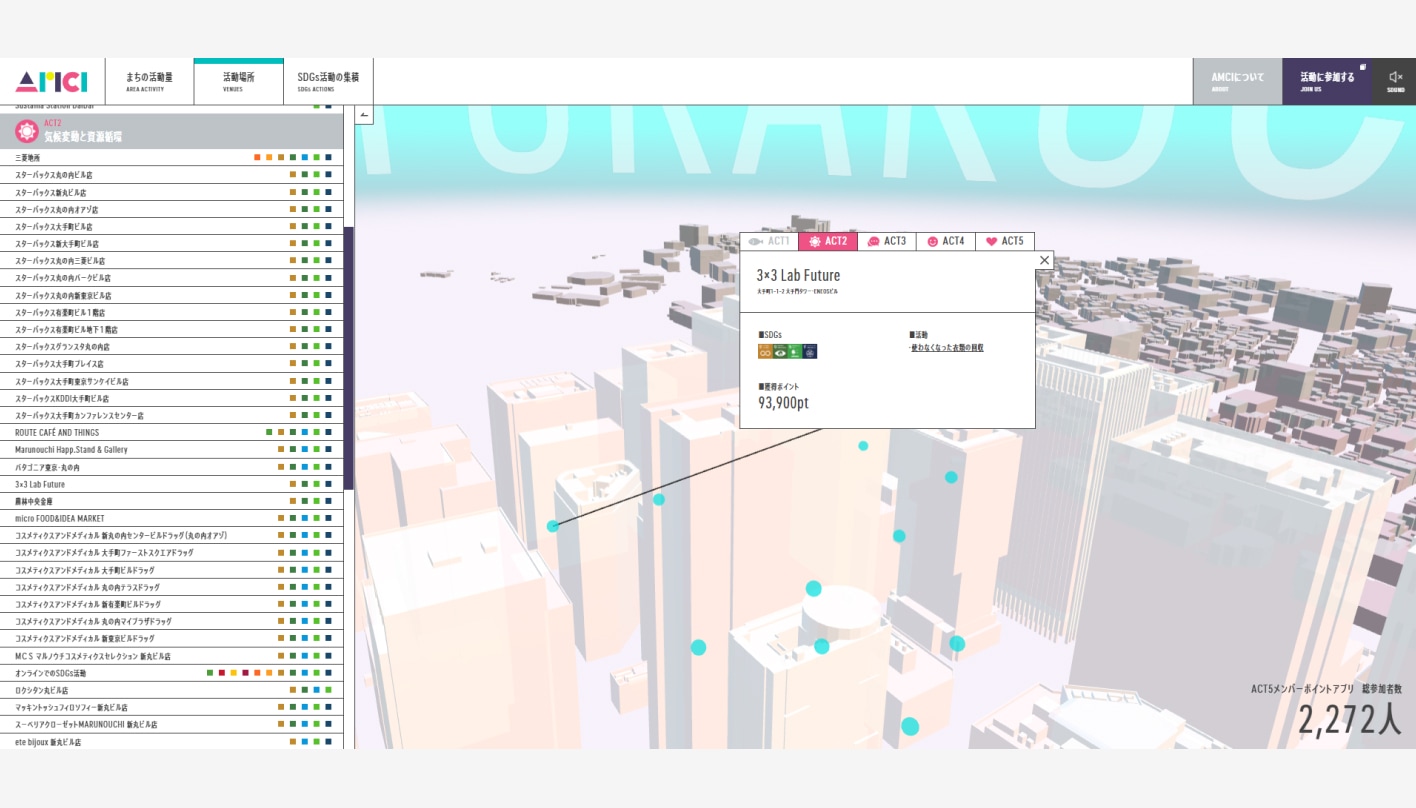
Task: Select the 活動場所 Venues tab
Action: point(238,81)
